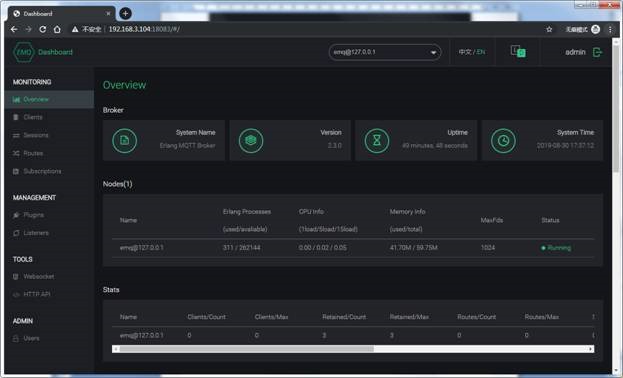
Task: Open a new browser tab
Action: 125,14
